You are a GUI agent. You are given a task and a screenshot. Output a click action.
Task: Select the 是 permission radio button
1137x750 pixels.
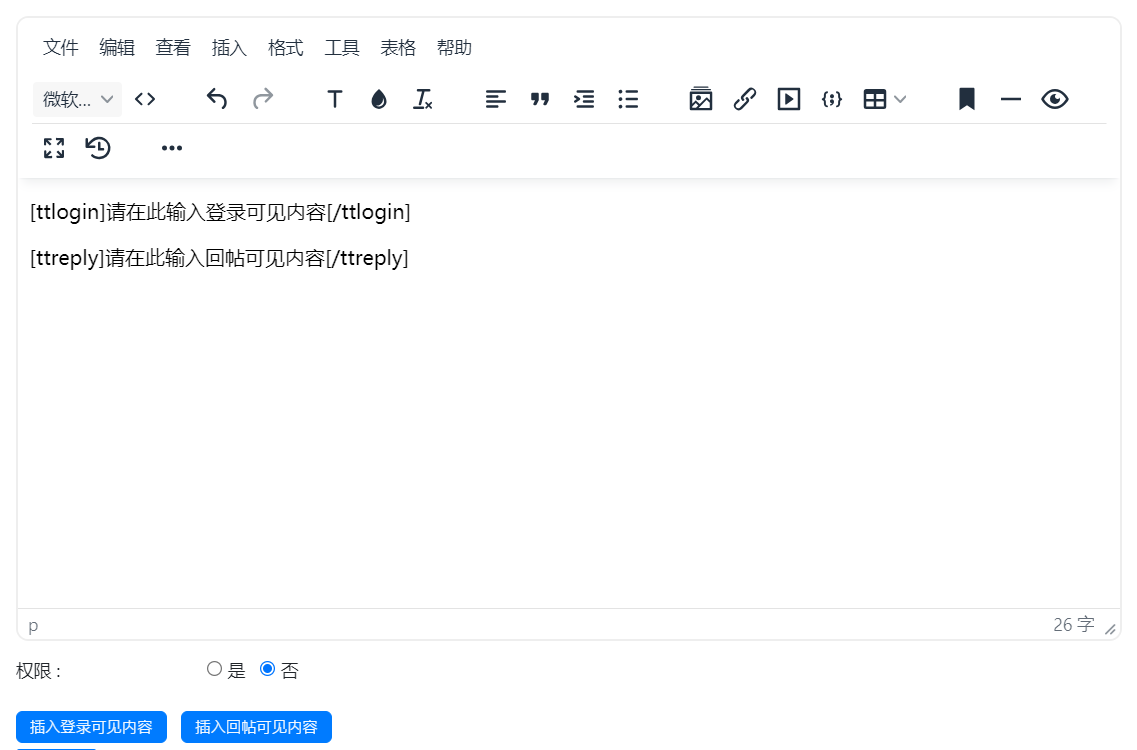[x=214, y=669]
